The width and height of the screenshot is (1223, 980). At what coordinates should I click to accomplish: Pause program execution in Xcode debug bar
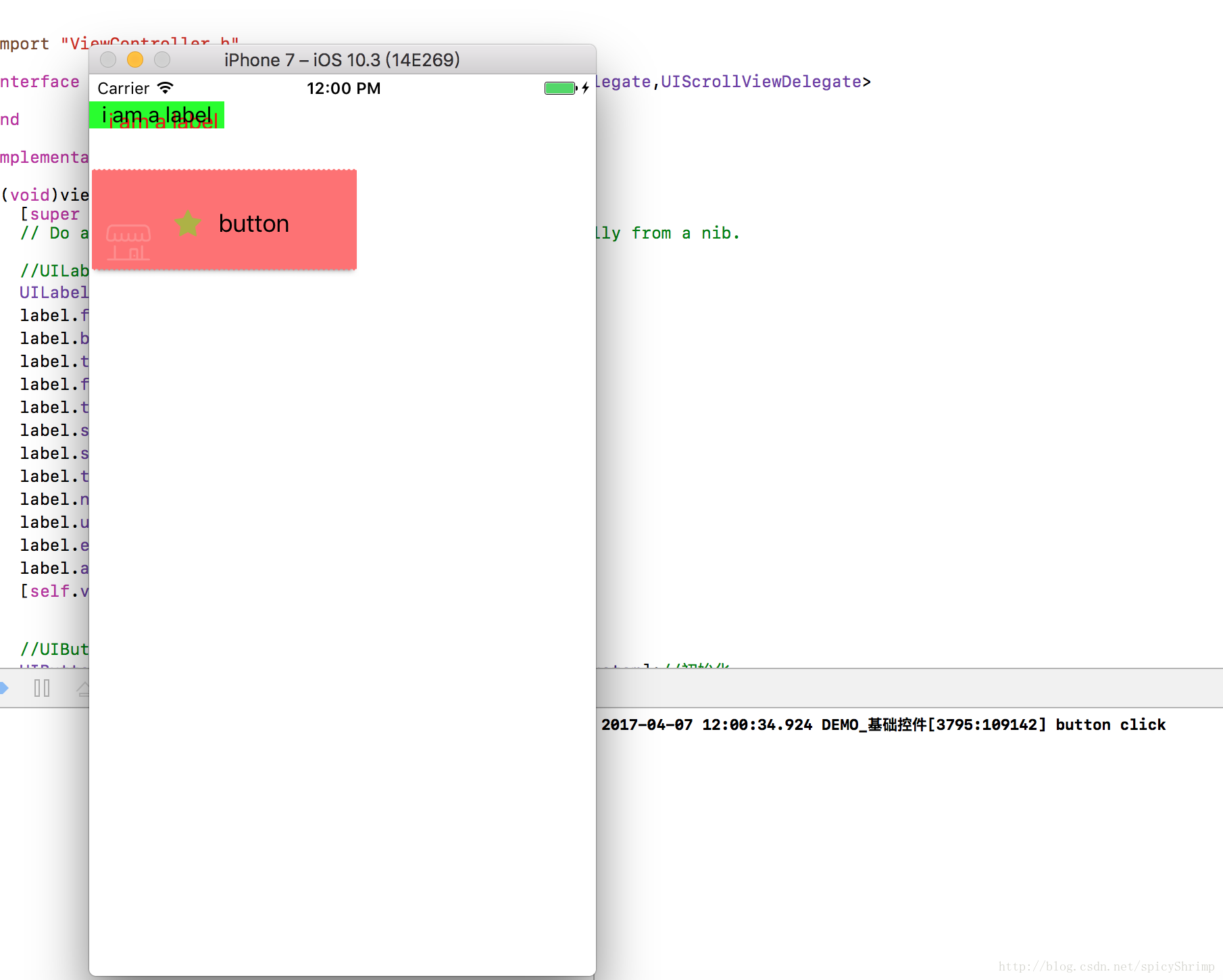(42, 688)
